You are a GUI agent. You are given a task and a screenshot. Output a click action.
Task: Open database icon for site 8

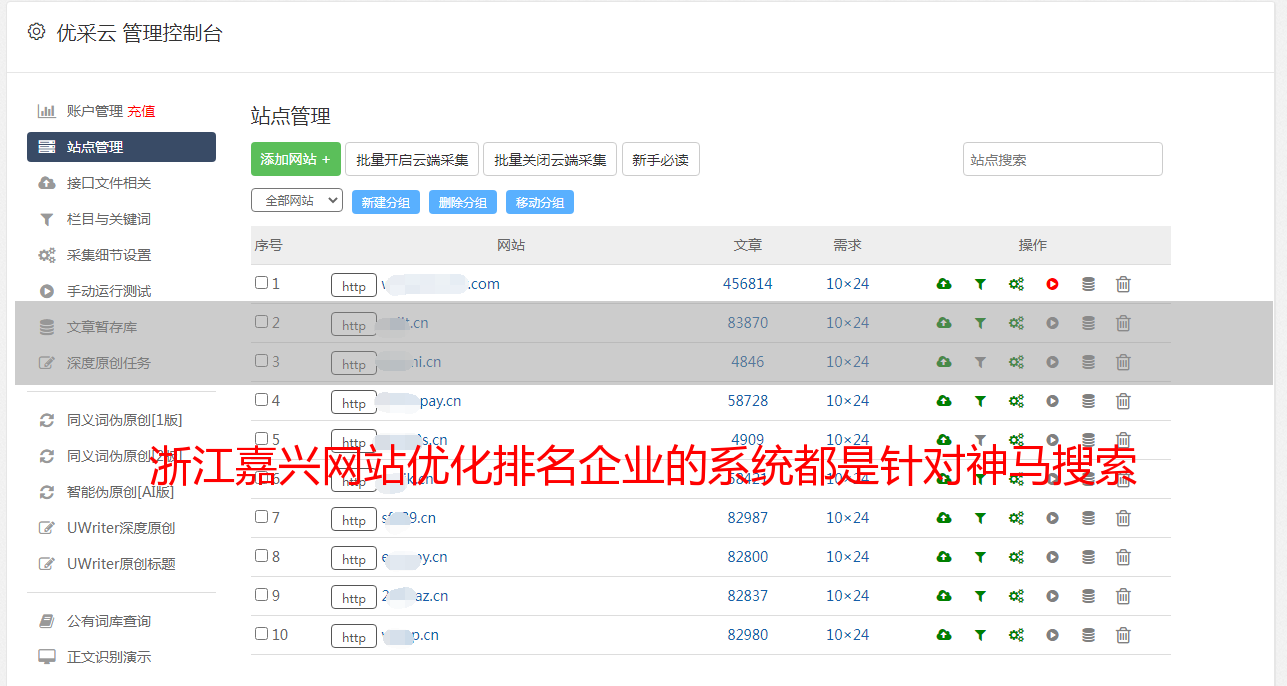click(1088, 557)
